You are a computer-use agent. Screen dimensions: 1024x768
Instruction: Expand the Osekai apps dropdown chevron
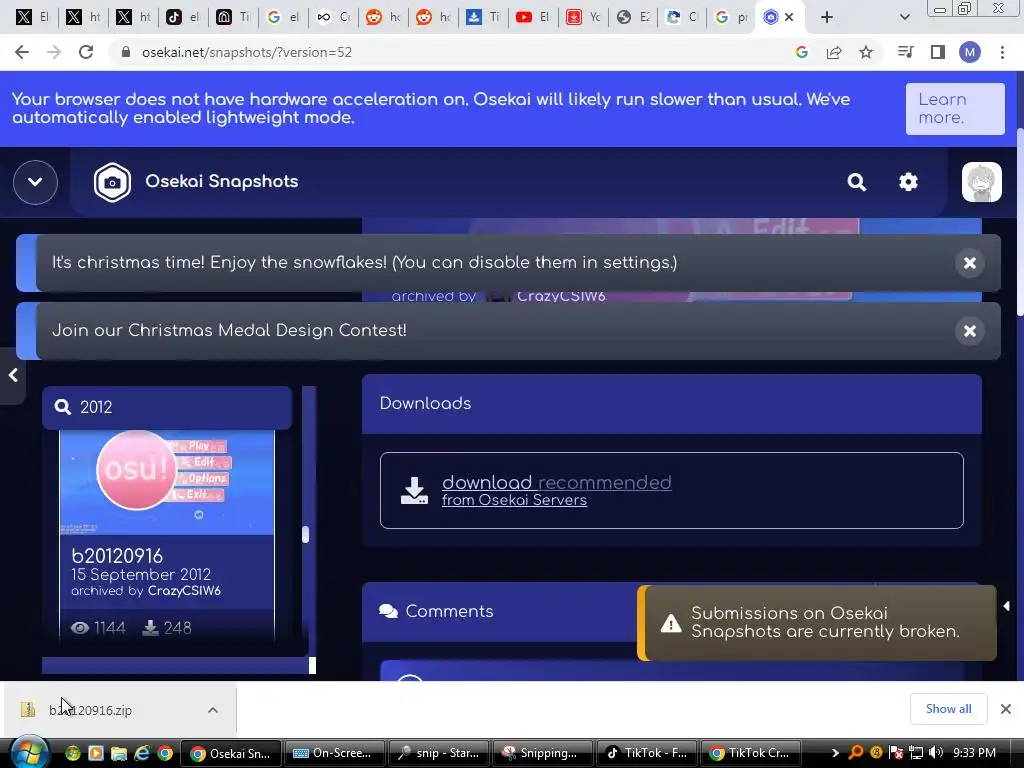pyautogui.click(x=35, y=182)
